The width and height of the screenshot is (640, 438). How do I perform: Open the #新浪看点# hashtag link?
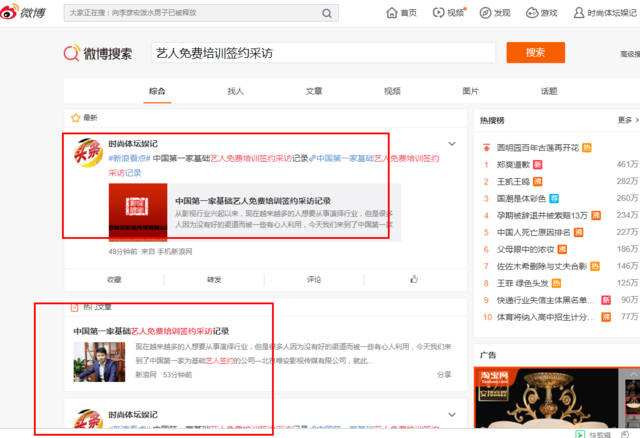(129, 158)
